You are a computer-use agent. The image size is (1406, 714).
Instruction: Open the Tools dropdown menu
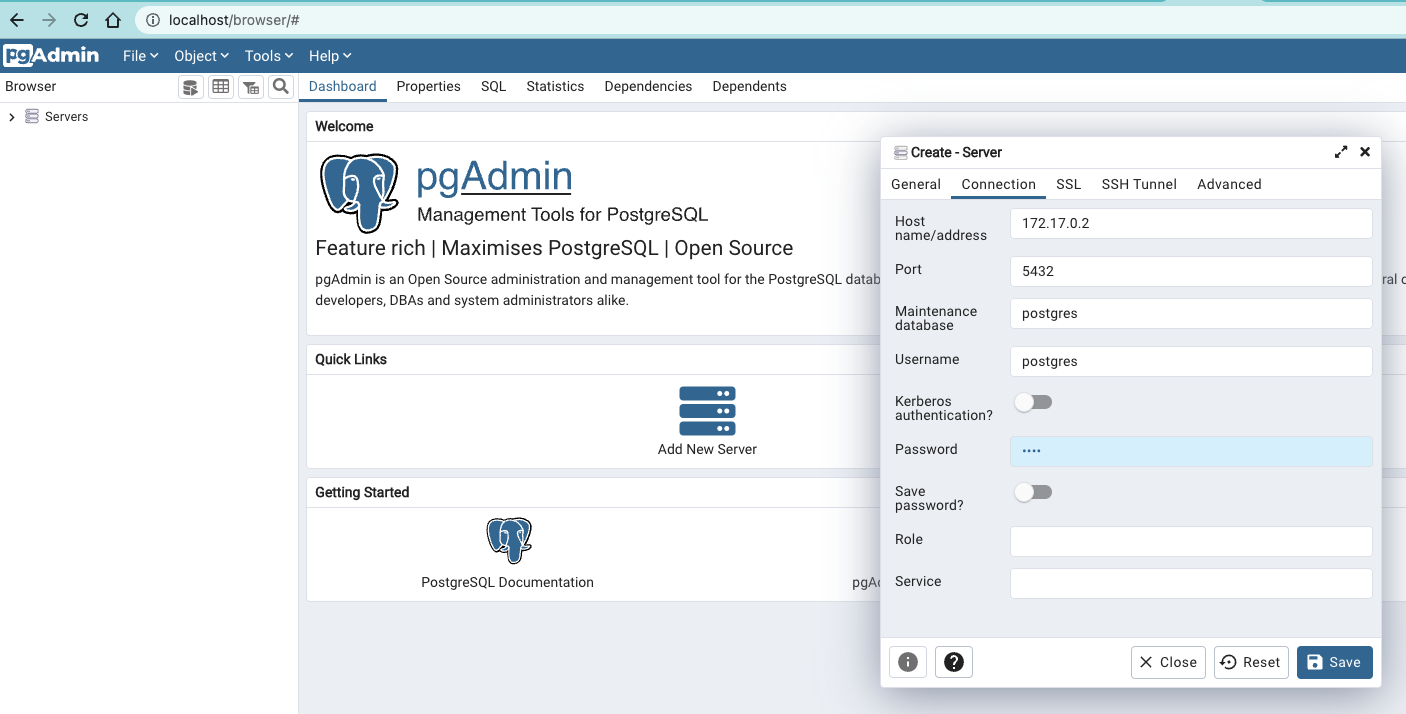tap(269, 56)
